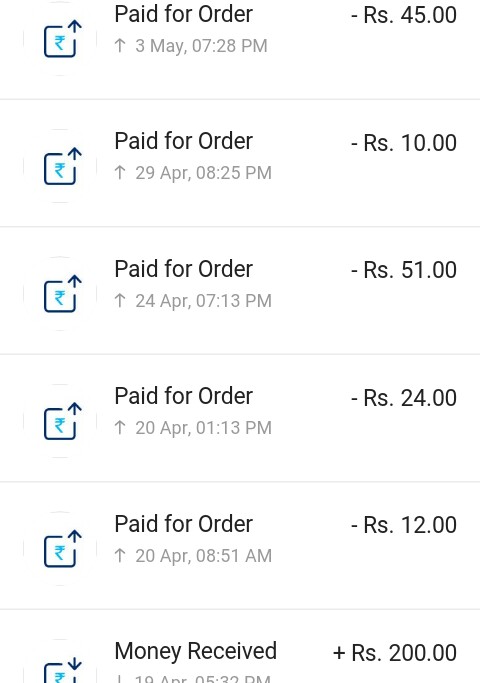
Task: Tap the - Rs. 51.00 amount
Action: 404,270
